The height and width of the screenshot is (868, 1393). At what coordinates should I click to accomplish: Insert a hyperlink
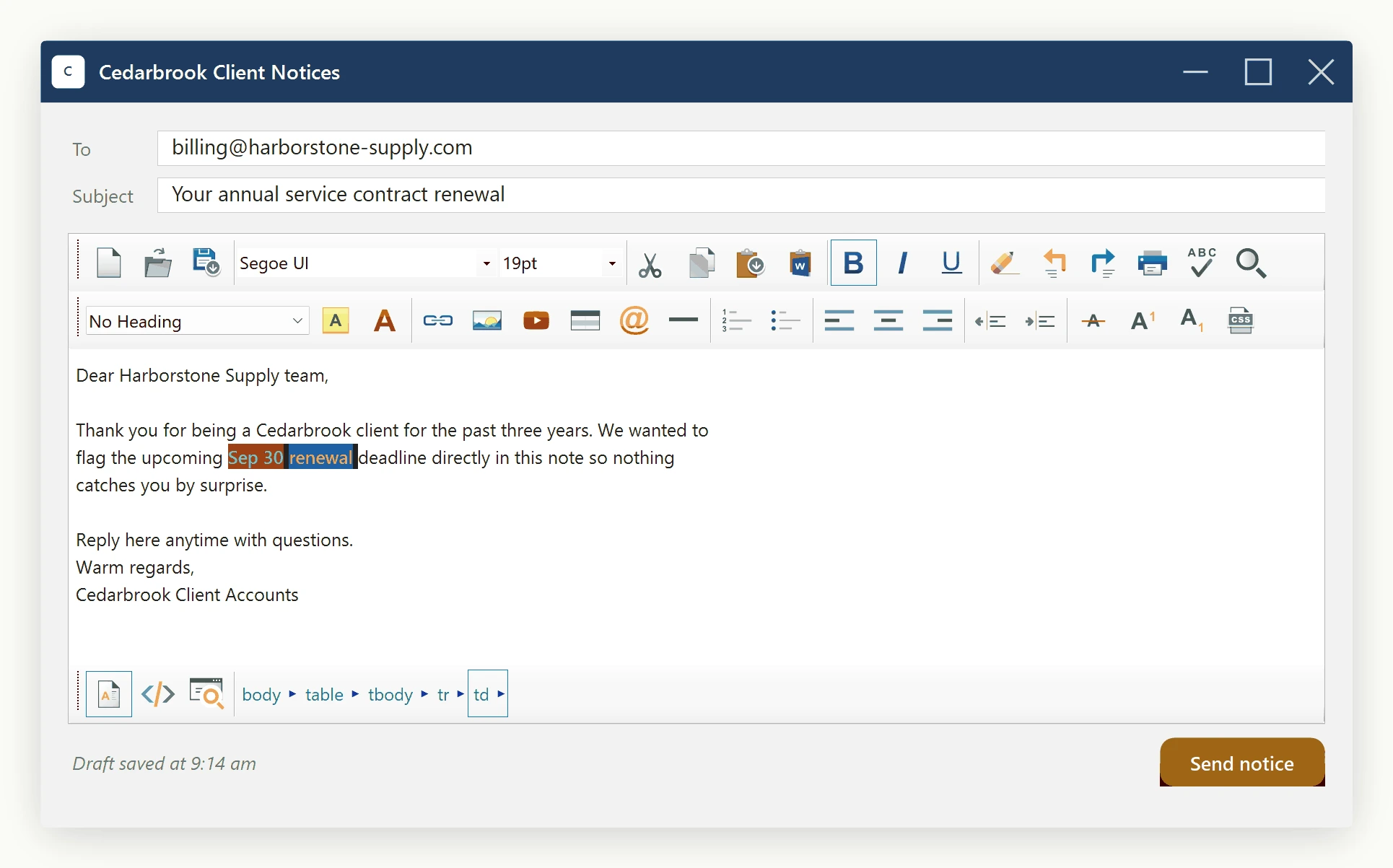[x=438, y=321]
